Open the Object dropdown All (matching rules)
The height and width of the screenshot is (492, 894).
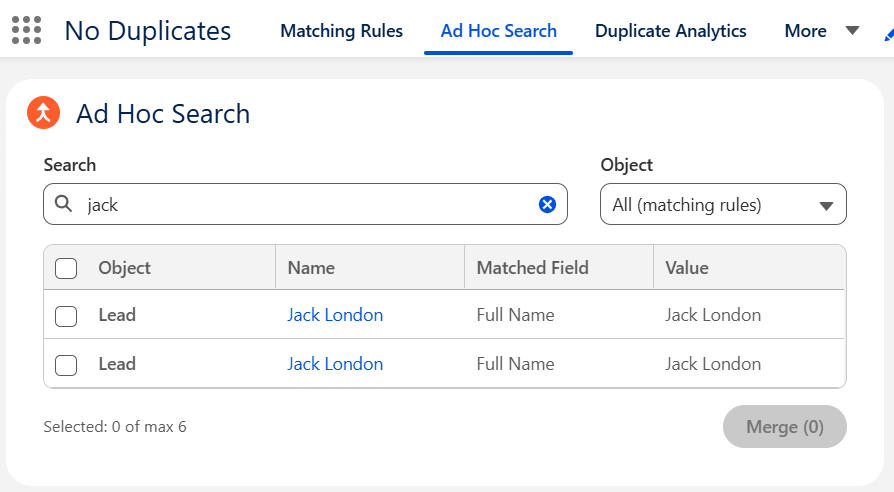[723, 204]
